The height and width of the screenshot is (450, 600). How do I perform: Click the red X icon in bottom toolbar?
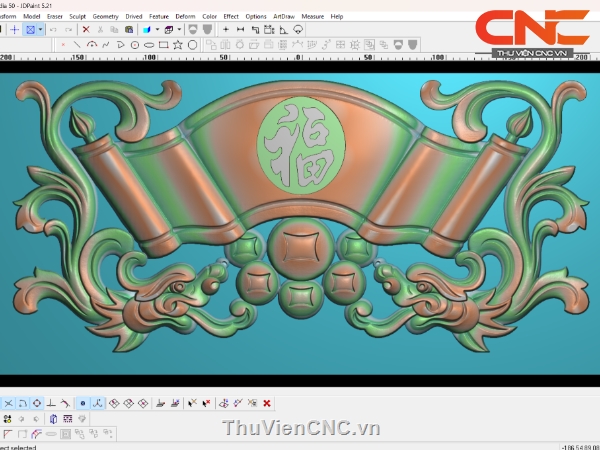pos(266,403)
